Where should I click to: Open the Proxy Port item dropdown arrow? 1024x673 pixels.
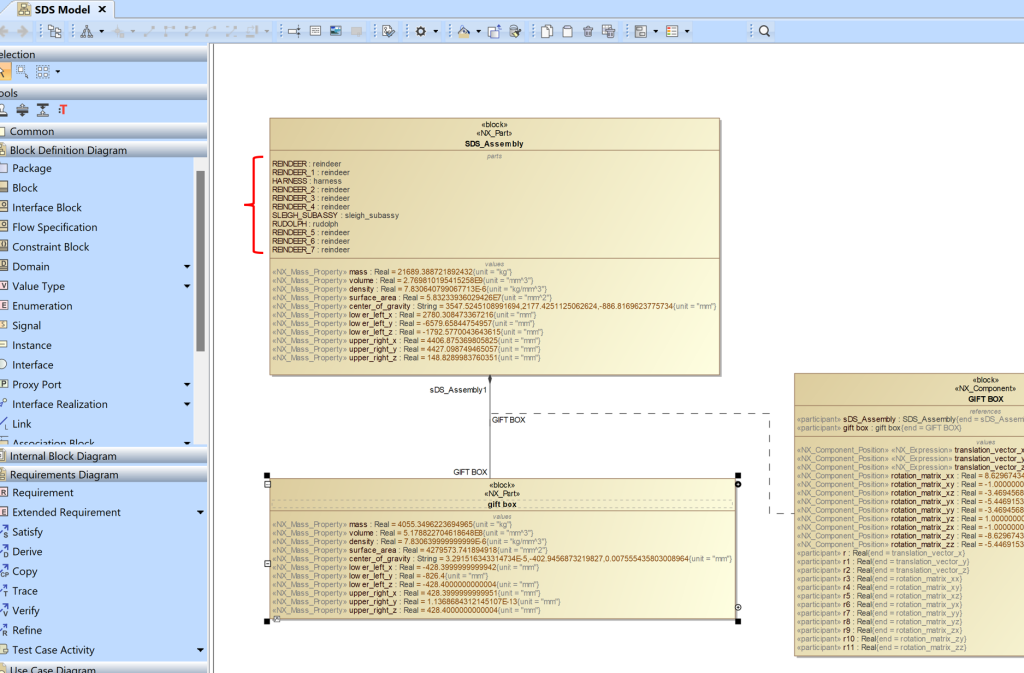pos(187,384)
